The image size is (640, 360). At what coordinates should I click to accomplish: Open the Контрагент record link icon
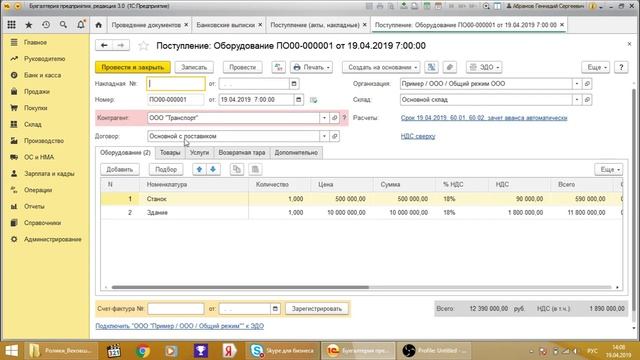(x=334, y=118)
